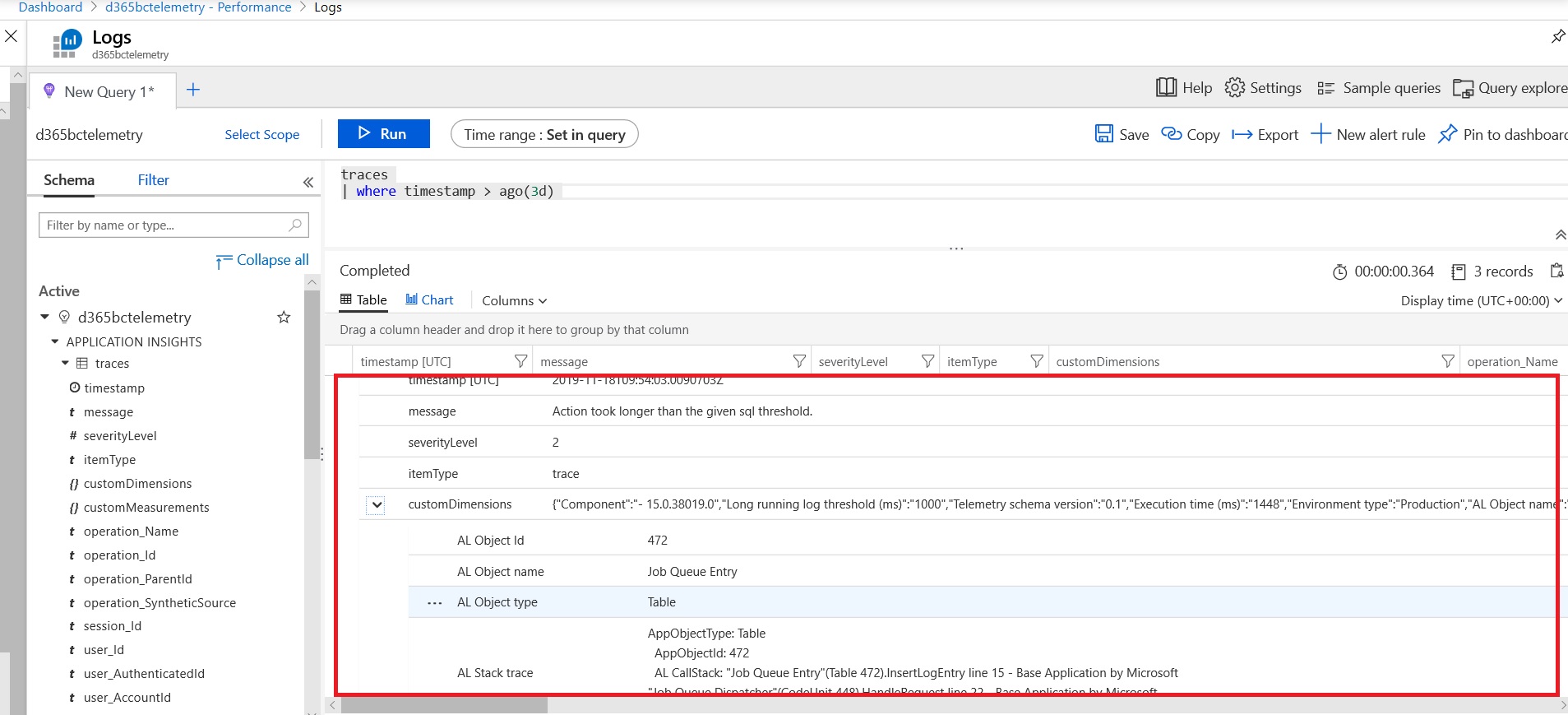This screenshot has width=1568, height=715.
Task: Collapse the d365bctelemetry tree node
Action: tap(45, 317)
